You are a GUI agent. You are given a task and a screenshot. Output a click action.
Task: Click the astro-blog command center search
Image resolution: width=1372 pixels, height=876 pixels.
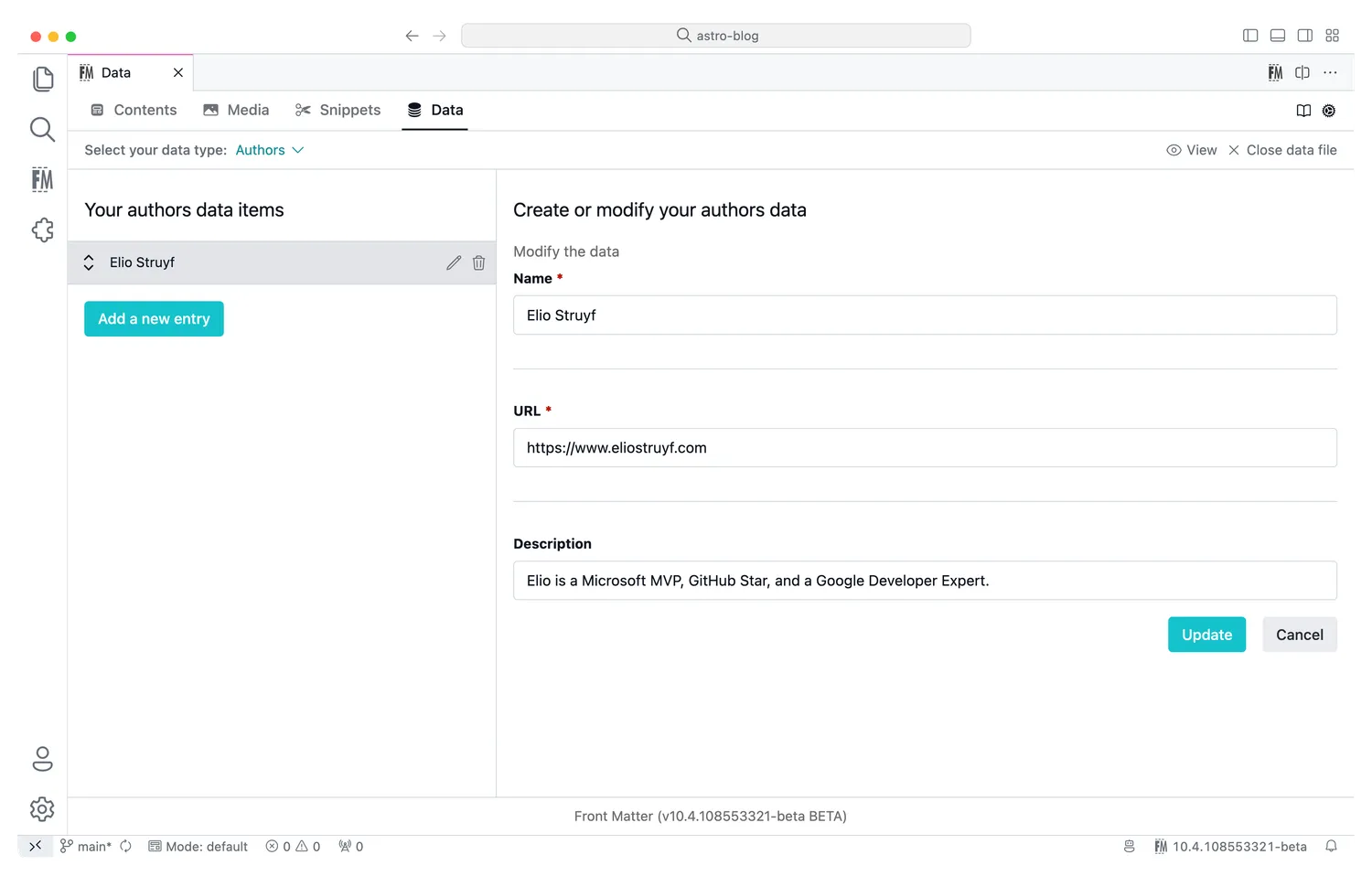click(x=716, y=36)
